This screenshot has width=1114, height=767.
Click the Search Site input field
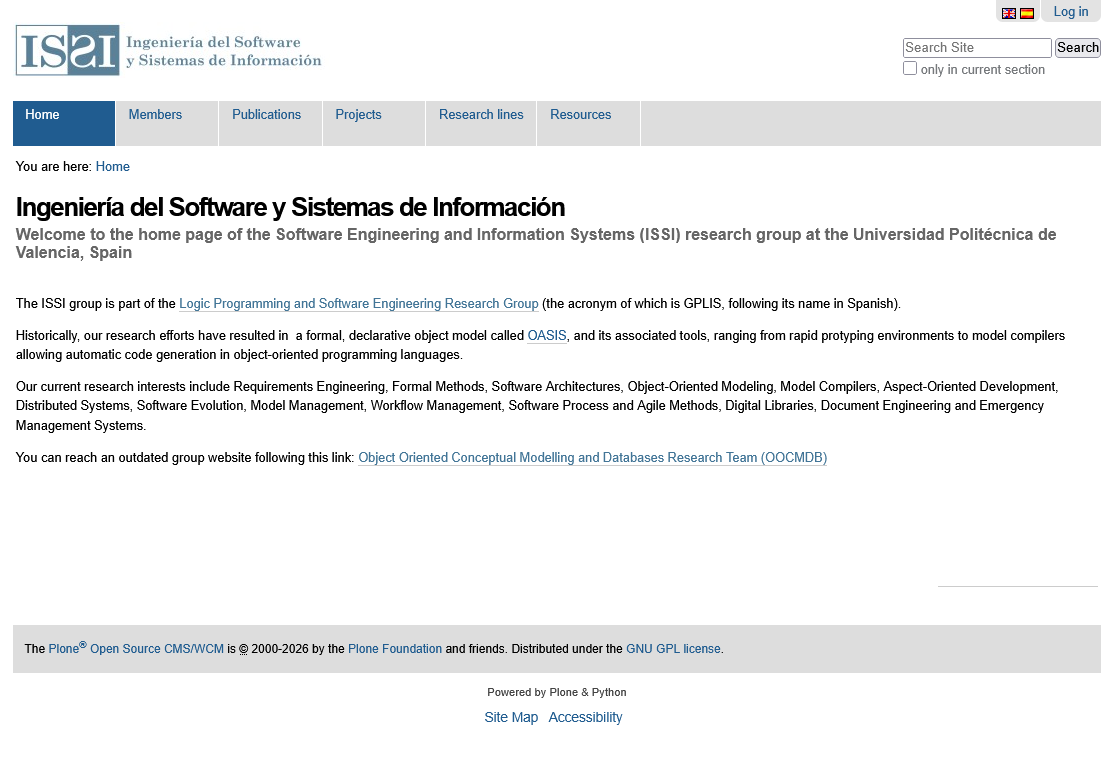(x=976, y=48)
